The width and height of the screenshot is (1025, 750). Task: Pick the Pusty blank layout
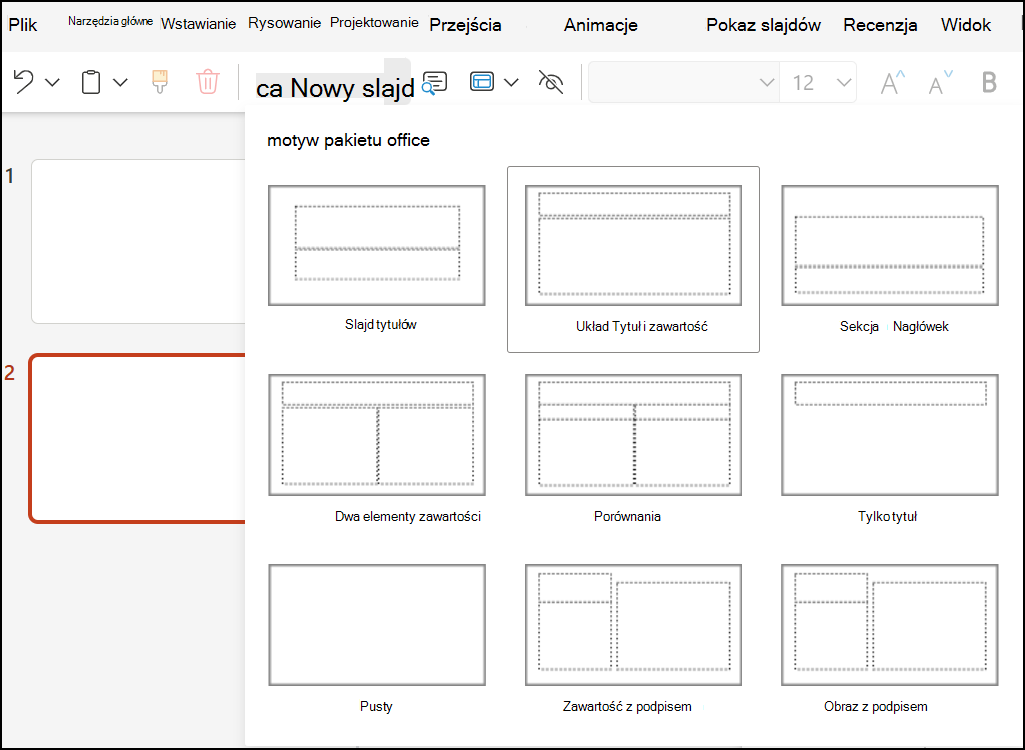point(377,625)
